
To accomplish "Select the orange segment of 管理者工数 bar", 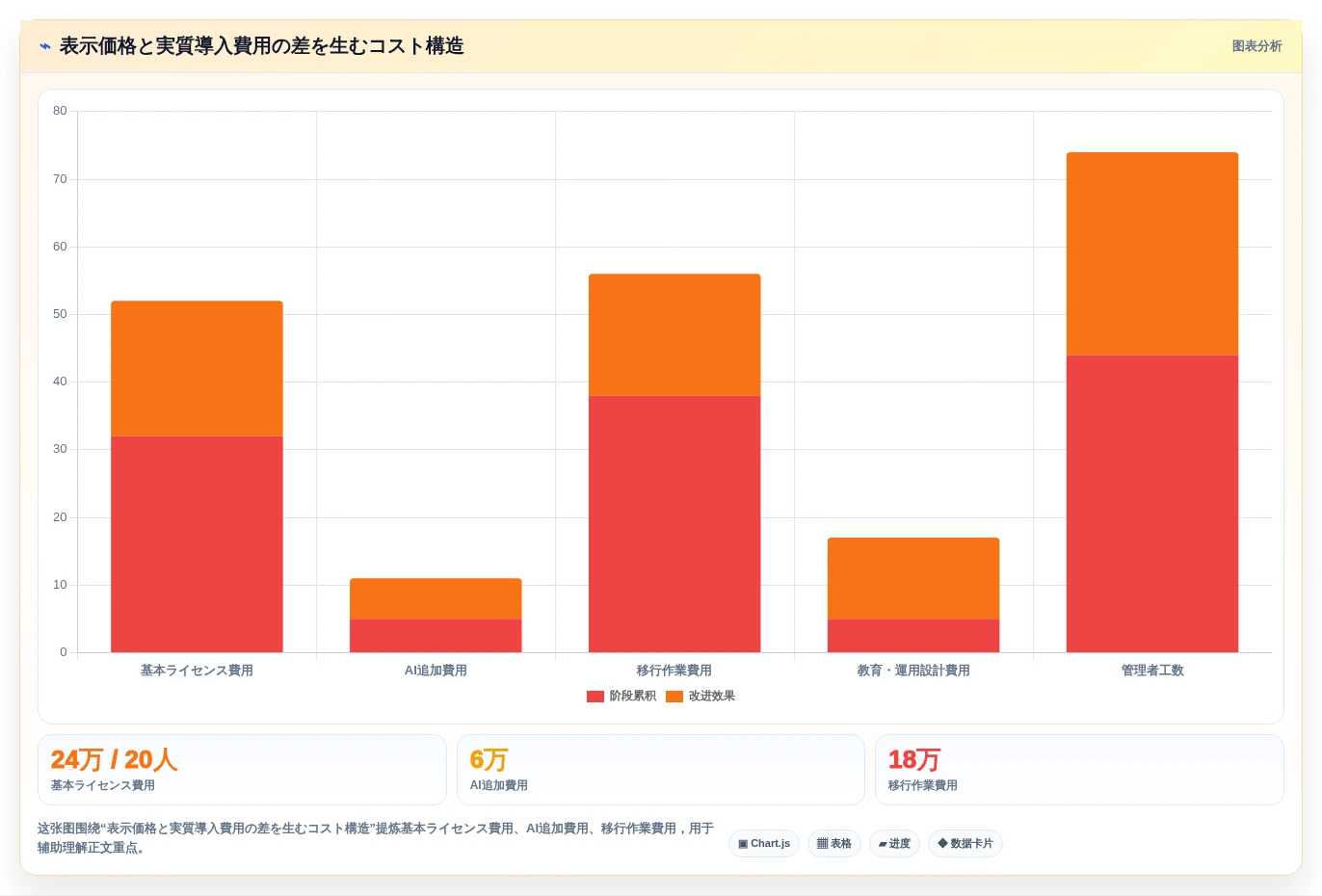I will [x=1152, y=253].
